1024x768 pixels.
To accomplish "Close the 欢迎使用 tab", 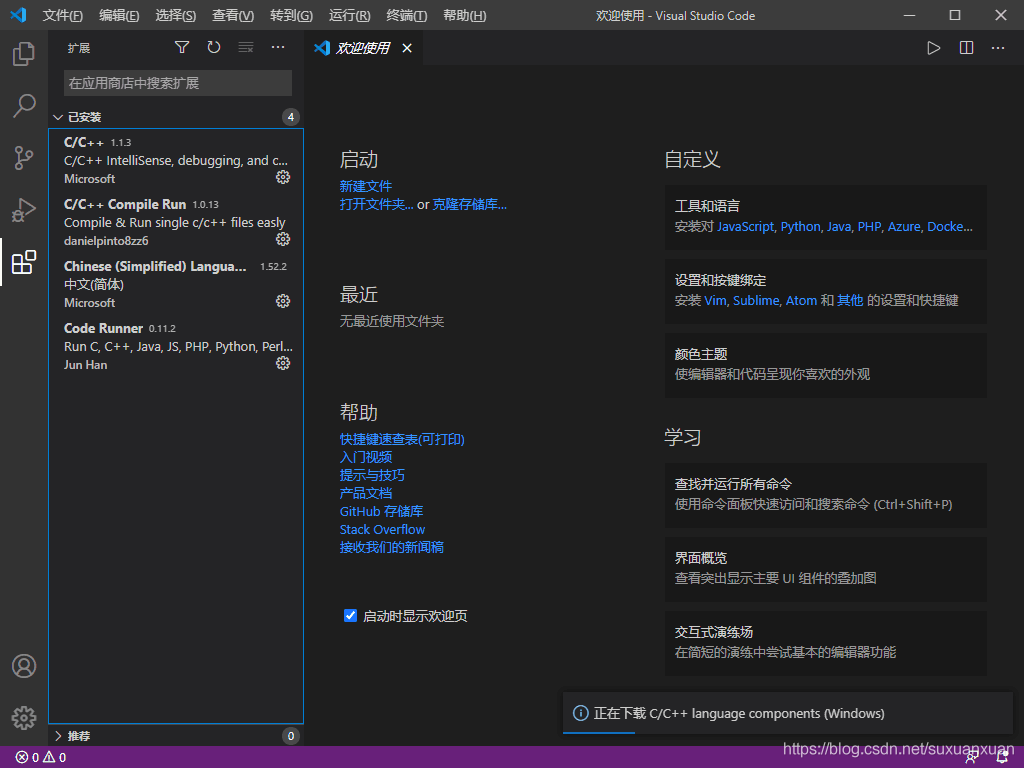I will coord(407,48).
